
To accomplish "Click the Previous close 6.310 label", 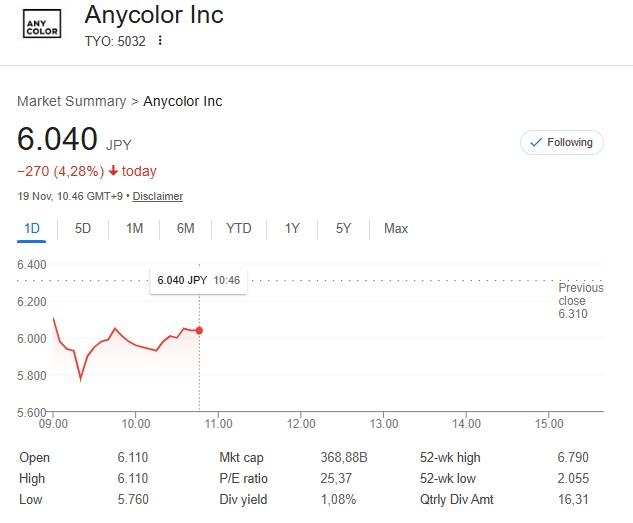I will point(581,301).
